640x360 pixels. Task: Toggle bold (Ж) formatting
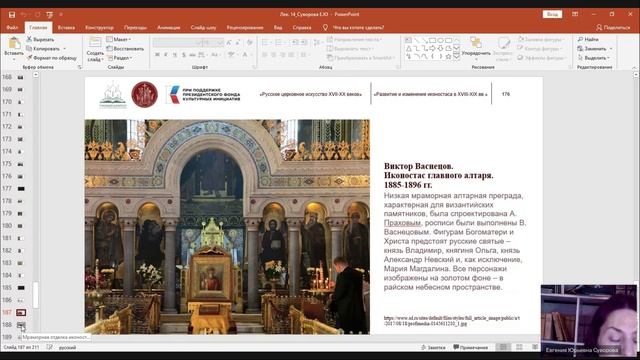[157, 55]
